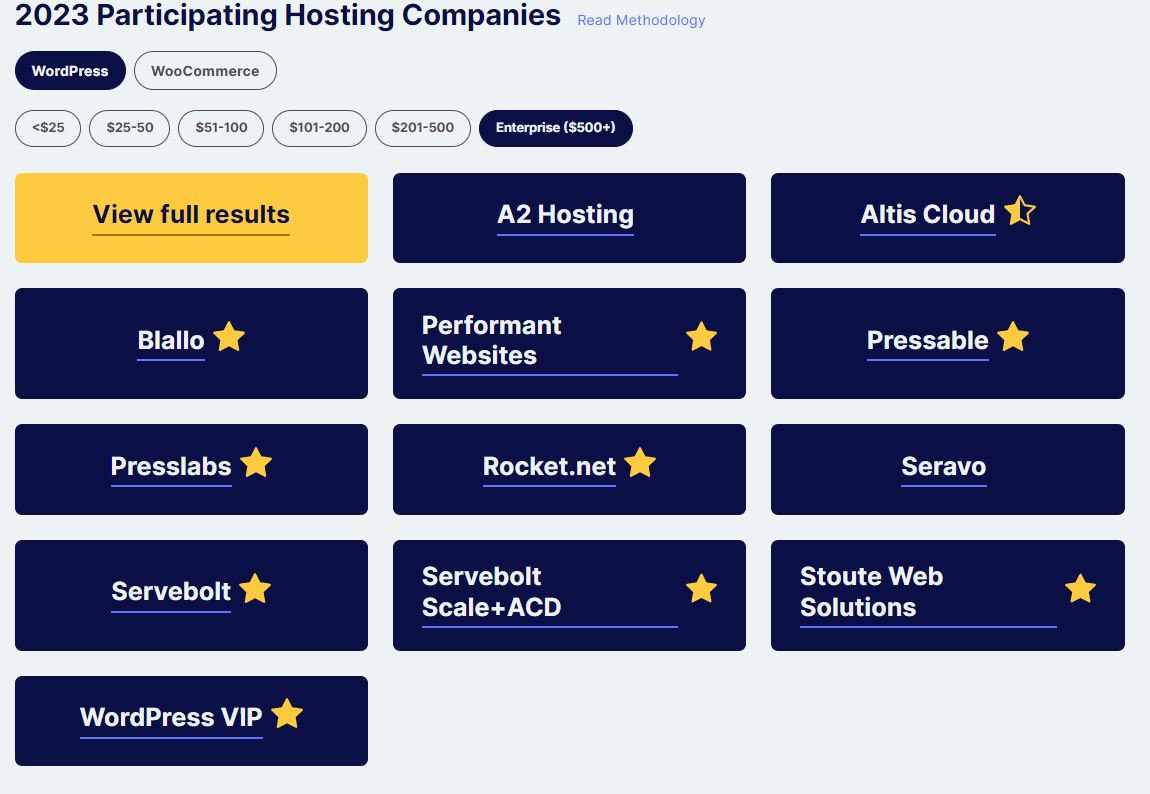Open the Performant Websites link

550,342
